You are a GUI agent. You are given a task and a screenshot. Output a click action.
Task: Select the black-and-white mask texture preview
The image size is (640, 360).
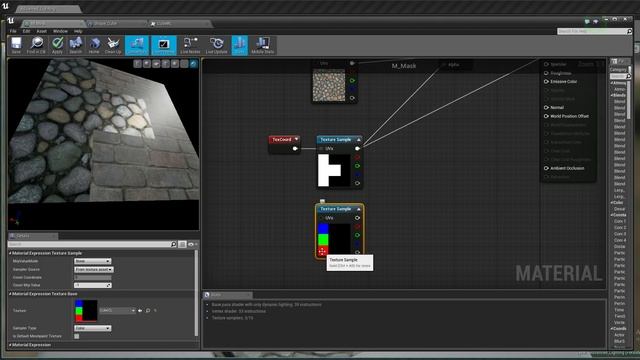[x=334, y=170]
